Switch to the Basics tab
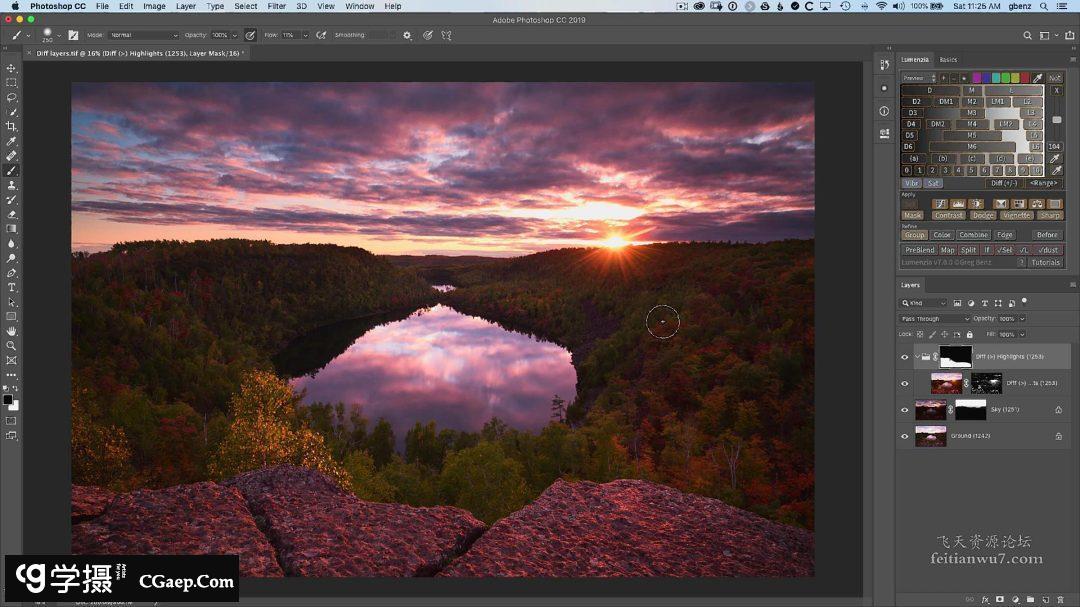 [x=948, y=60]
